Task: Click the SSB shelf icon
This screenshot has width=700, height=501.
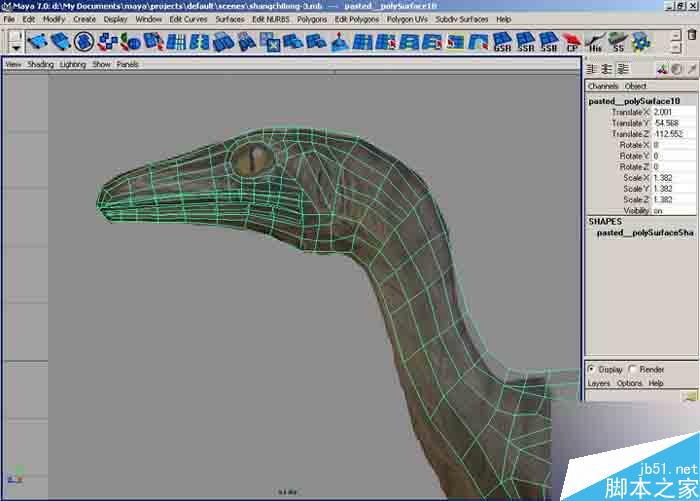Action: [548, 42]
